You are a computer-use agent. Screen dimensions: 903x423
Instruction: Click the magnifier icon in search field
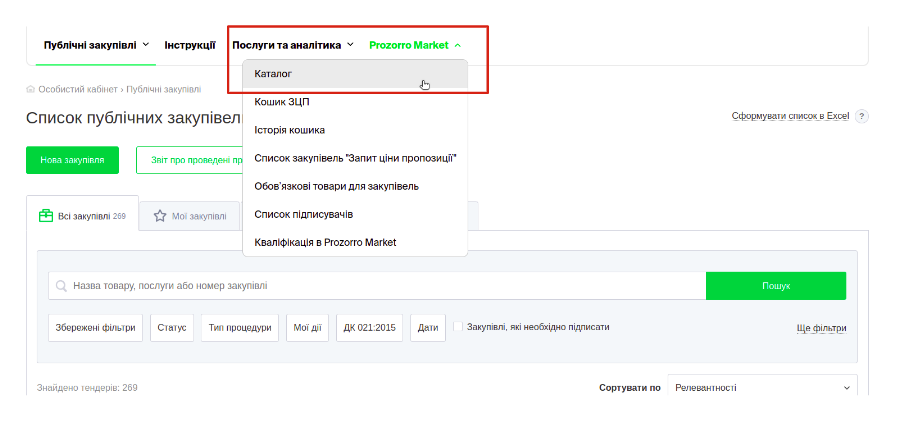pyautogui.click(x=62, y=286)
